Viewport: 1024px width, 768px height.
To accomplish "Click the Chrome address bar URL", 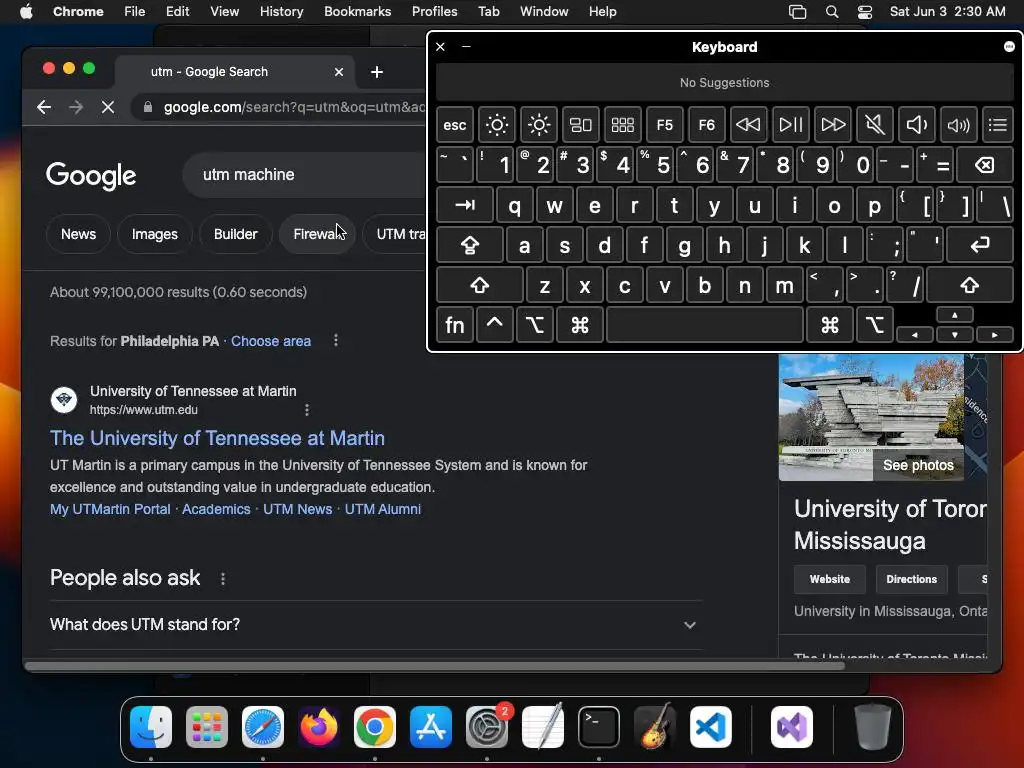I will [294, 107].
